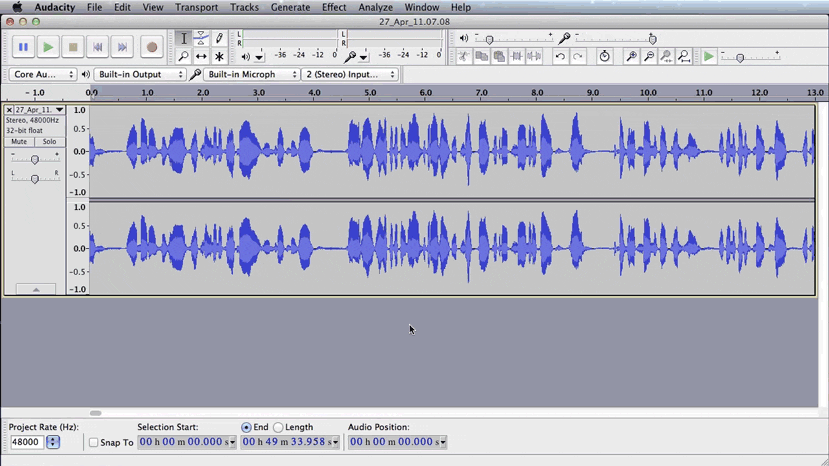Open the Generate menu
The width and height of the screenshot is (829, 466).
(x=290, y=7)
